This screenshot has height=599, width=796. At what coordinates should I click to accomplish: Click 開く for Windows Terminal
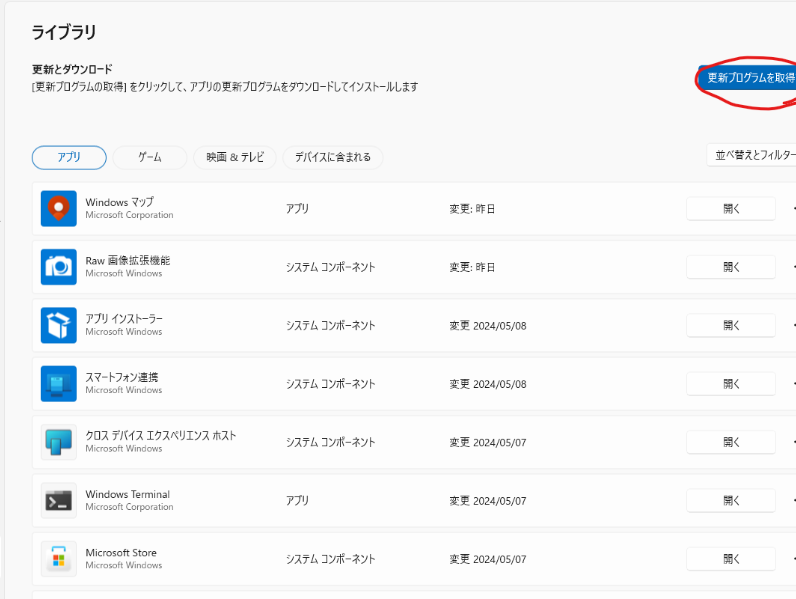(x=730, y=500)
